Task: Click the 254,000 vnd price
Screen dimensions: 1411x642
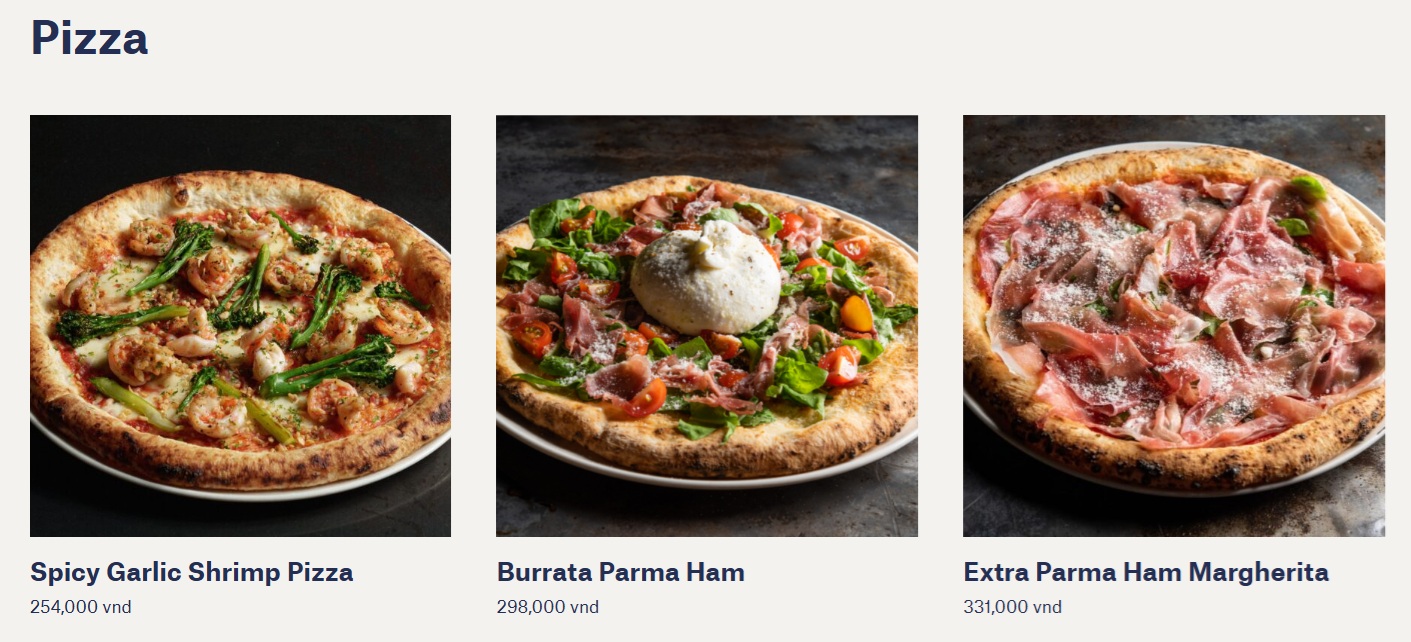Action: coord(81,607)
